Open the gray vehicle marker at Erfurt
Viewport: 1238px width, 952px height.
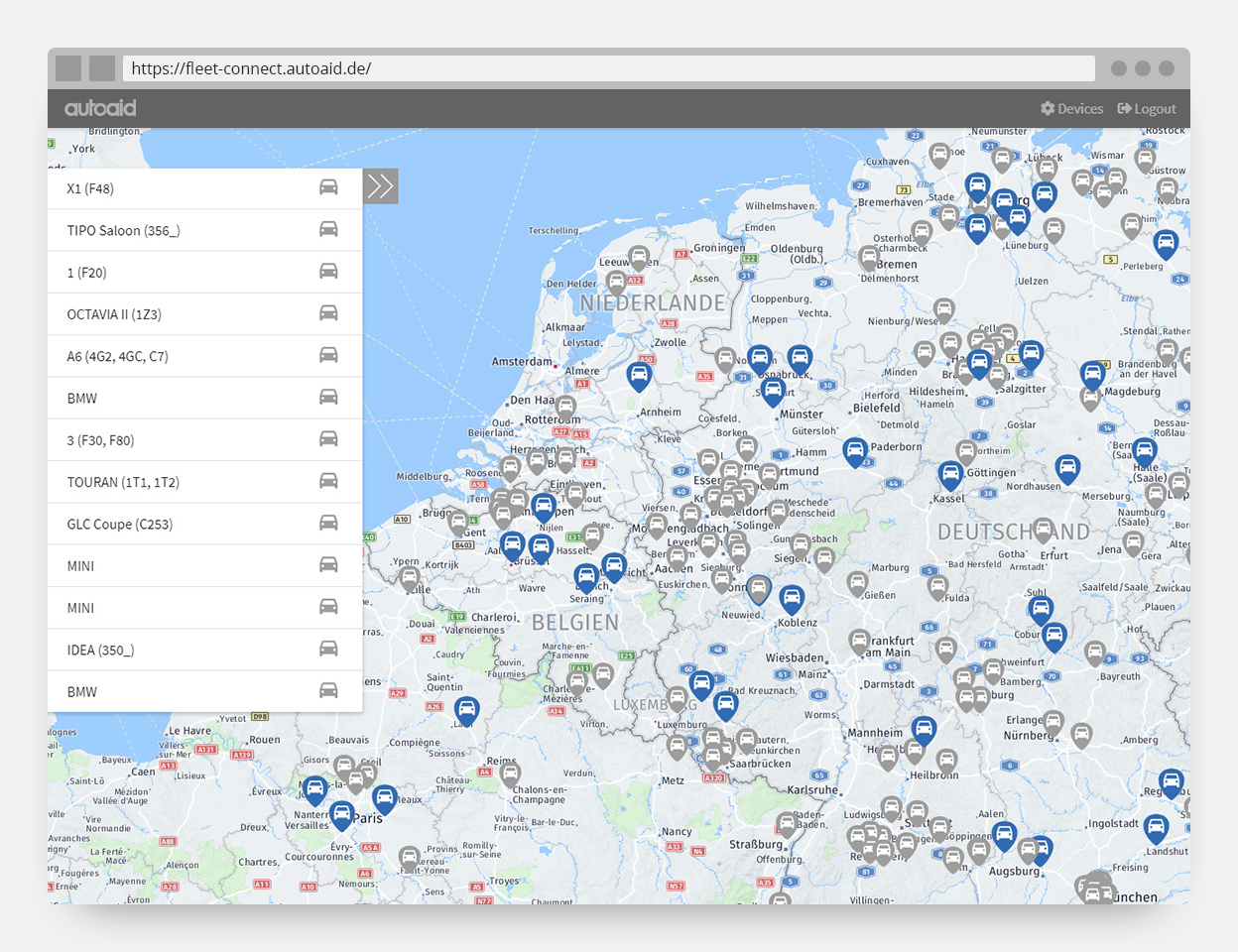[1044, 532]
